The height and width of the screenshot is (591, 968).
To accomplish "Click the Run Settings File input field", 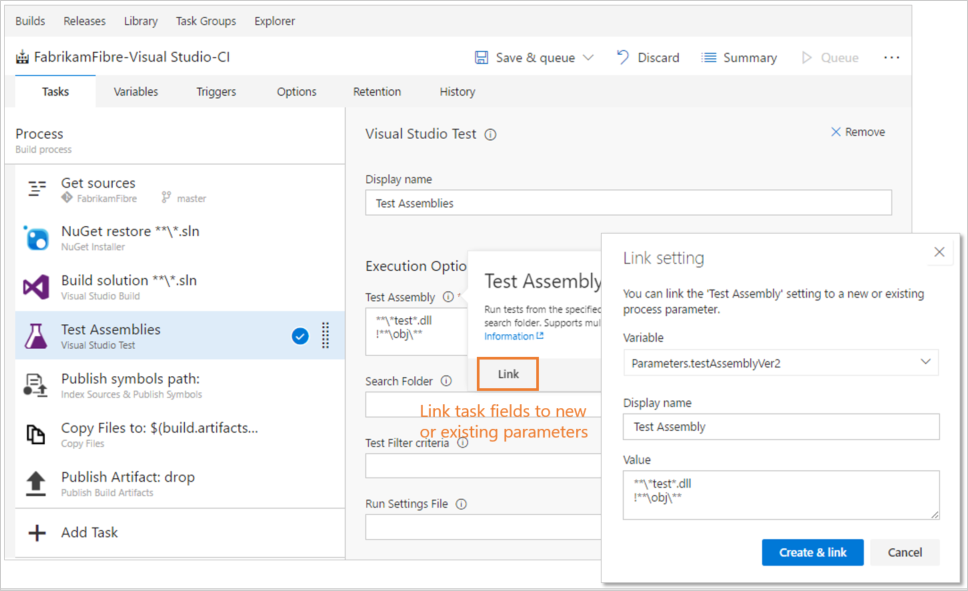I will [x=483, y=527].
